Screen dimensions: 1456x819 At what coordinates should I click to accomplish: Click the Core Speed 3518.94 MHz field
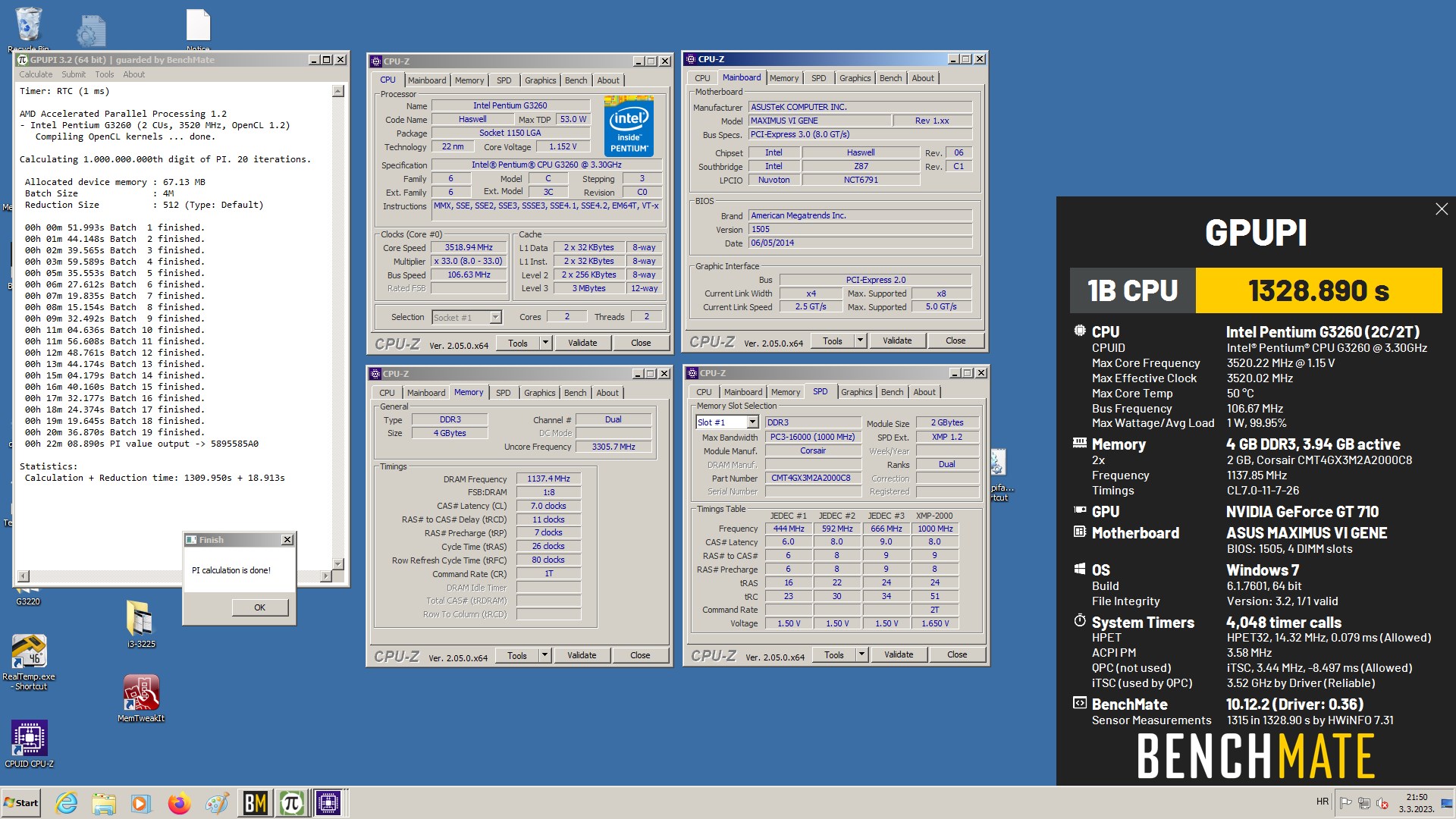pos(469,248)
